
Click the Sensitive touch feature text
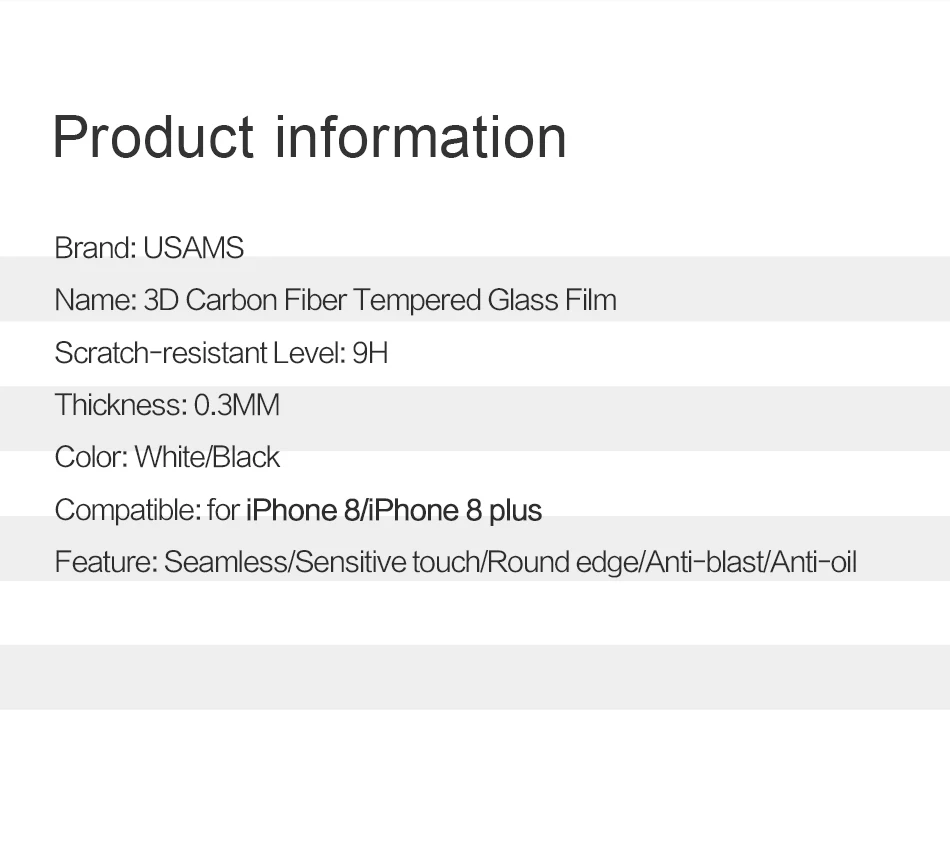click(x=388, y=562)
